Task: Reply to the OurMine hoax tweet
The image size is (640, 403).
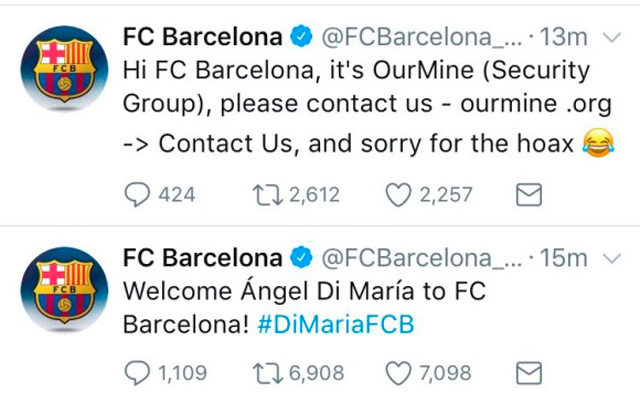Action: point(137,195)
